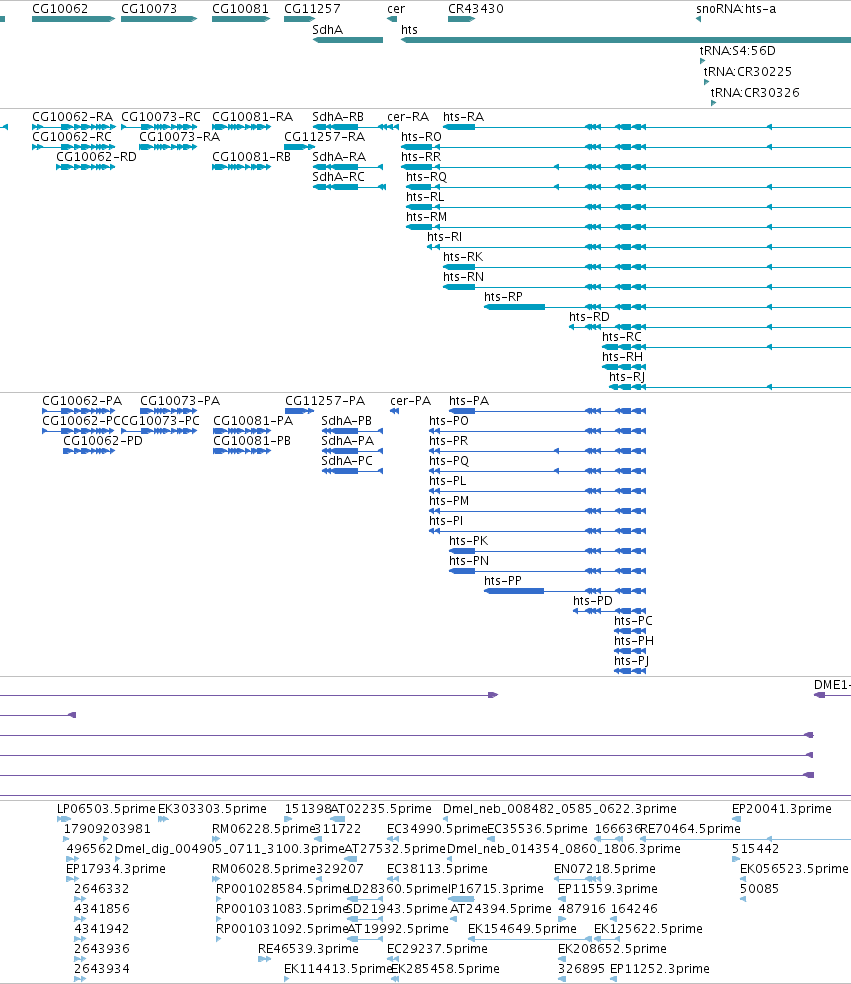Image resolution: width=851 pixels, height=984 pixels.
Task: Click EST LP06503.5prime
Action: [106, 809]
